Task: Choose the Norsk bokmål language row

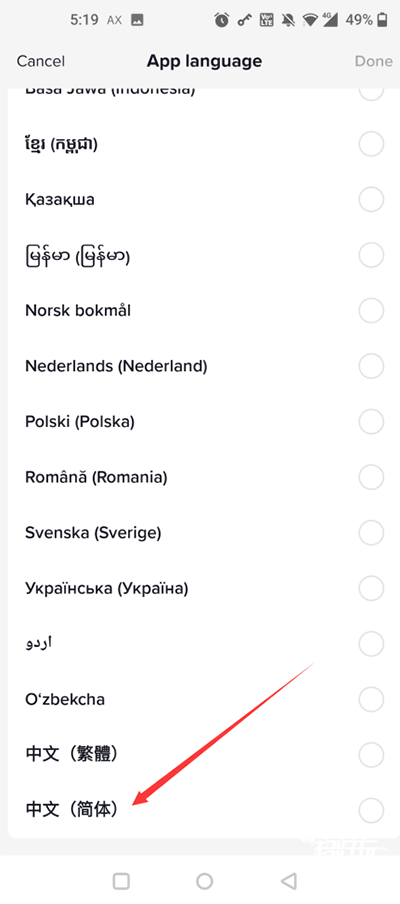Action: click(x=204, y=311)
